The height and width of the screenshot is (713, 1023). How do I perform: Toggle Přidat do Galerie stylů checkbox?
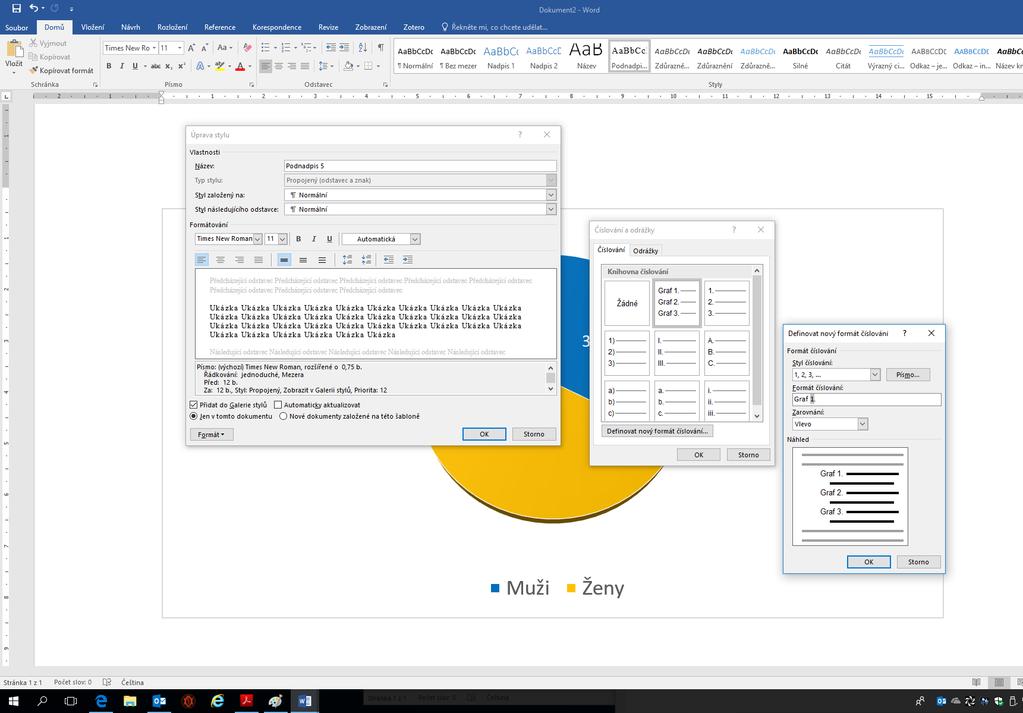194,405
